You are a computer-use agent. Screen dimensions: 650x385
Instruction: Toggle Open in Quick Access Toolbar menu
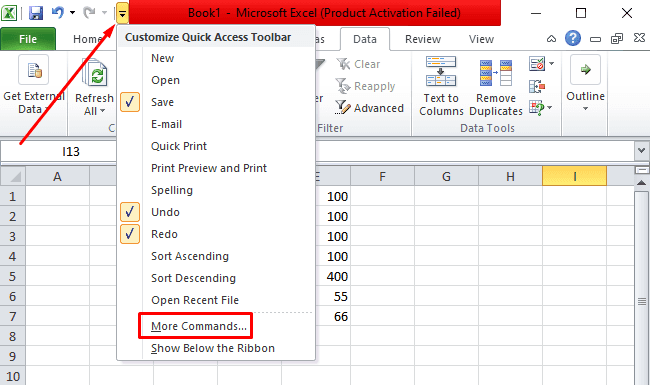coord(216,80)
